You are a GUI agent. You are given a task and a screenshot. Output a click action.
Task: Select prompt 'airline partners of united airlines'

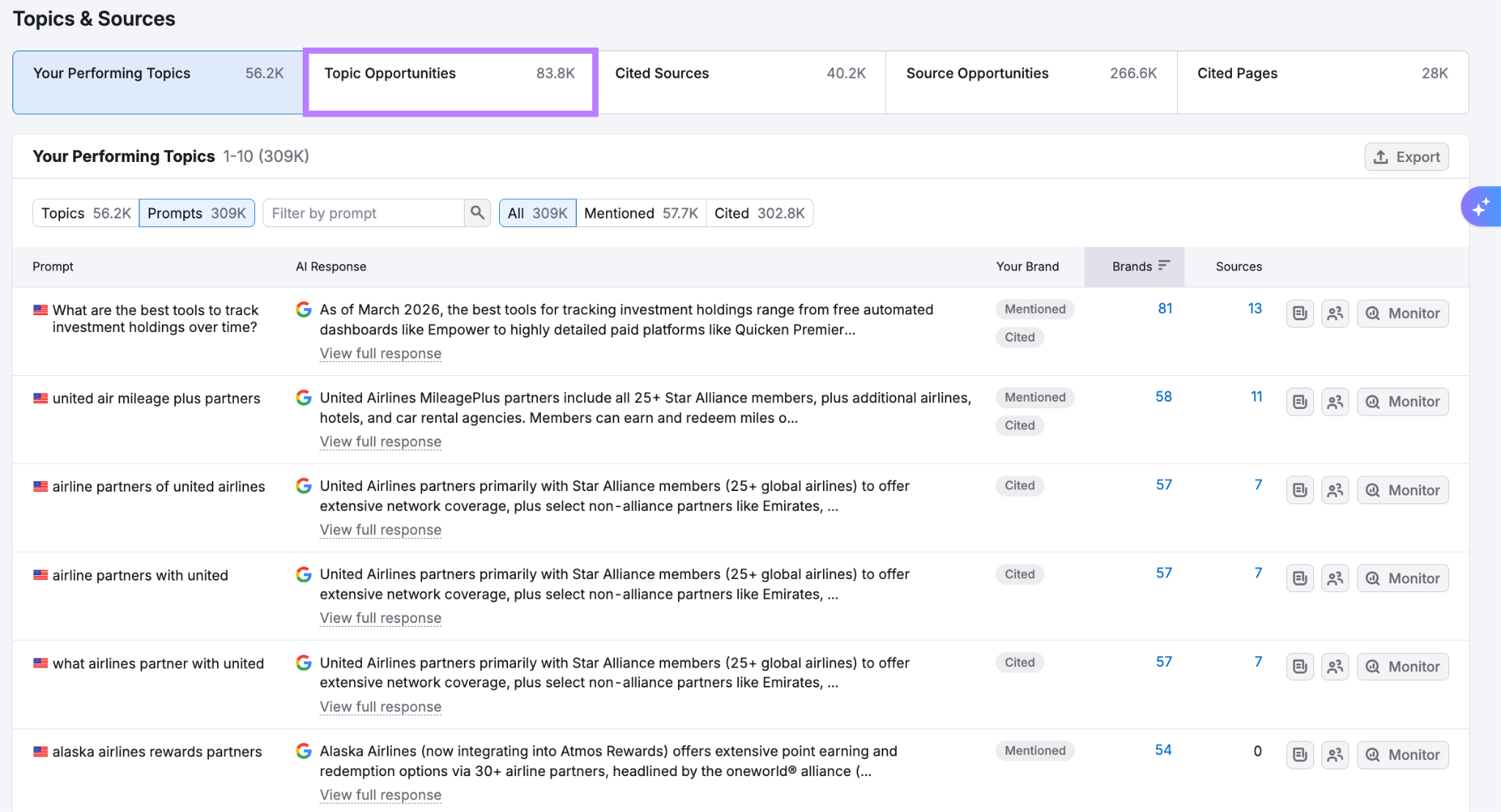(x=158, y=487)
